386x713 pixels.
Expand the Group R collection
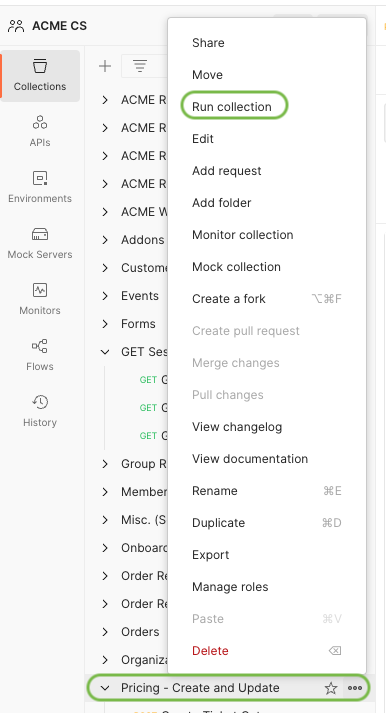(x=105, y=464)
